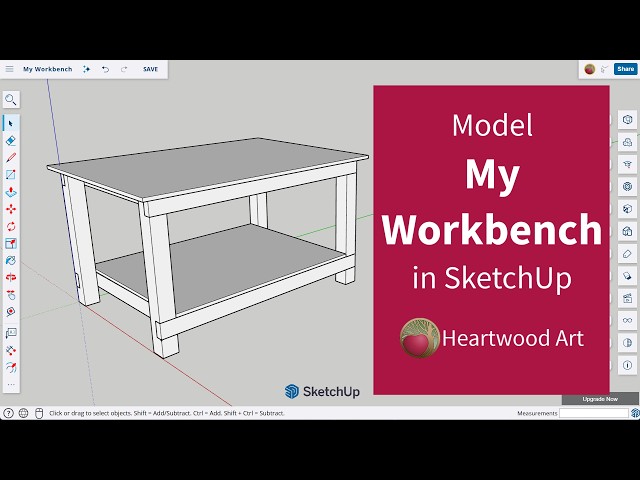Activate the Rectangle tool
The image size is (640, 480).
coord(11,175)
